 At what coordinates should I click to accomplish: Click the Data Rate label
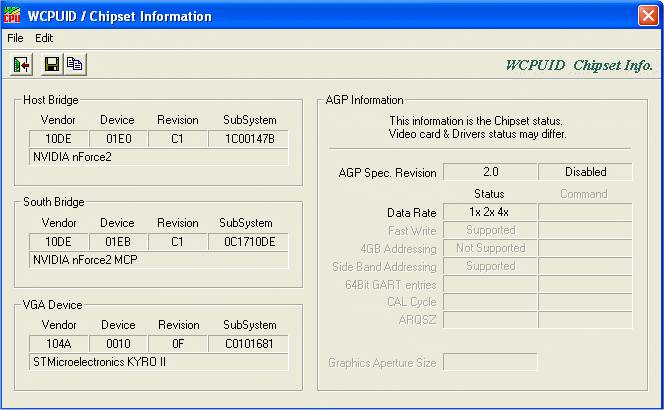tap(412, 213)
